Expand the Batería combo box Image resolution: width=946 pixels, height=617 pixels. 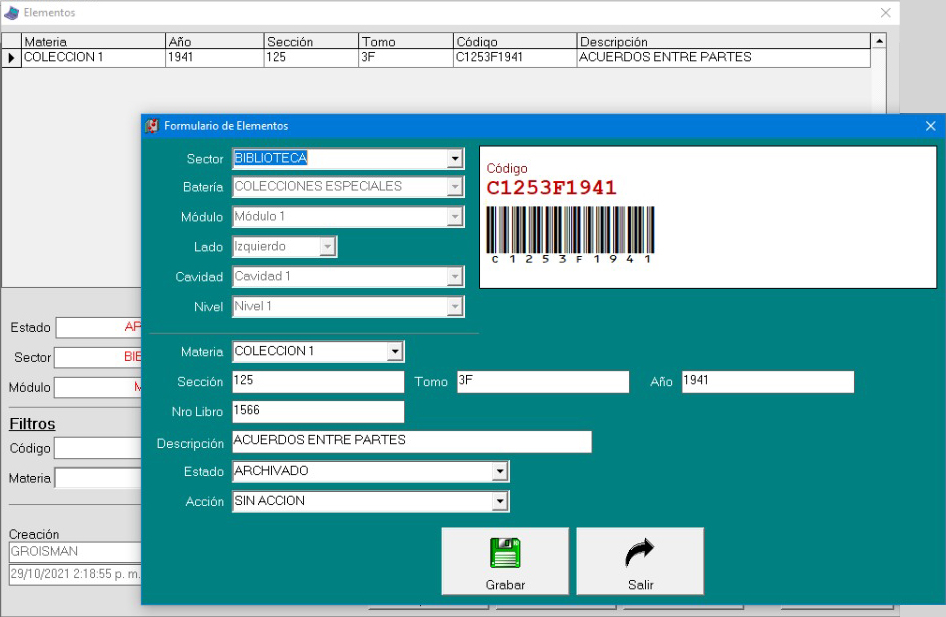[x=455, y=187]
